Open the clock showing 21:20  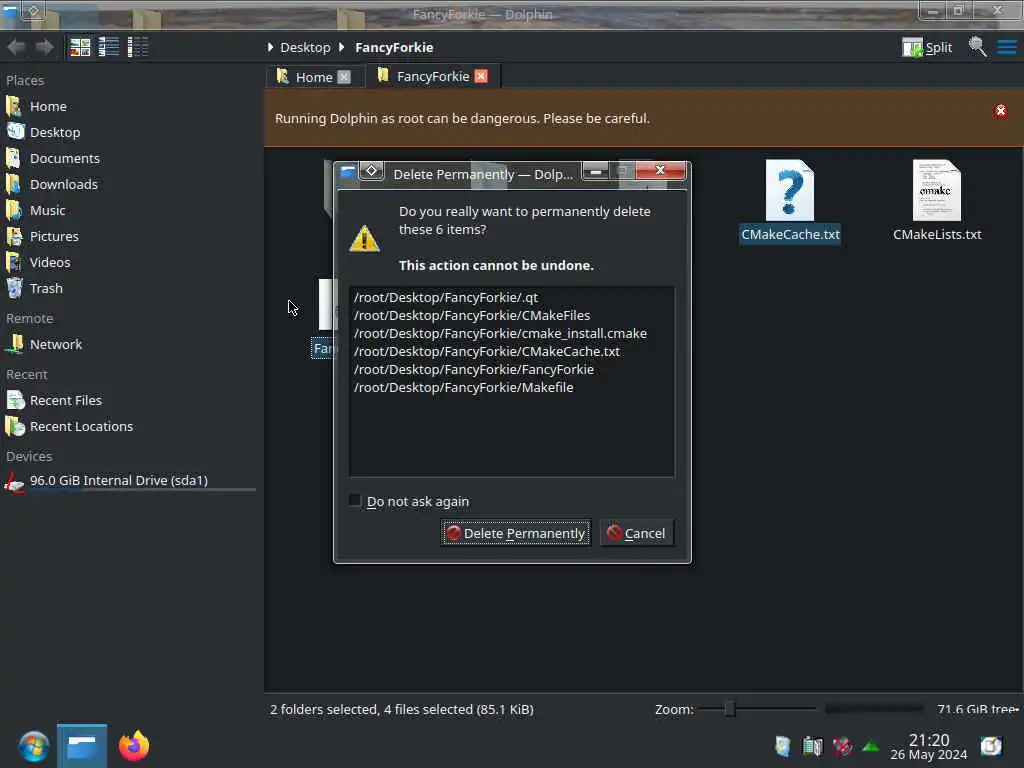(929, 746)
